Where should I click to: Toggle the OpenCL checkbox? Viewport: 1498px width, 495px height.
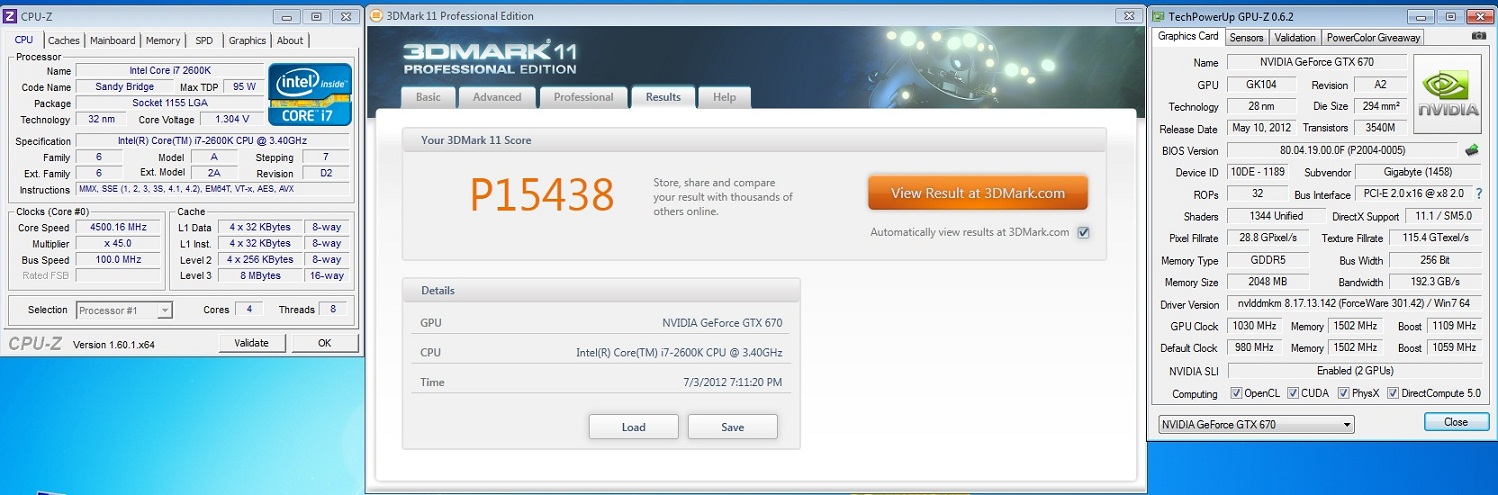[x=1236, y=393]
